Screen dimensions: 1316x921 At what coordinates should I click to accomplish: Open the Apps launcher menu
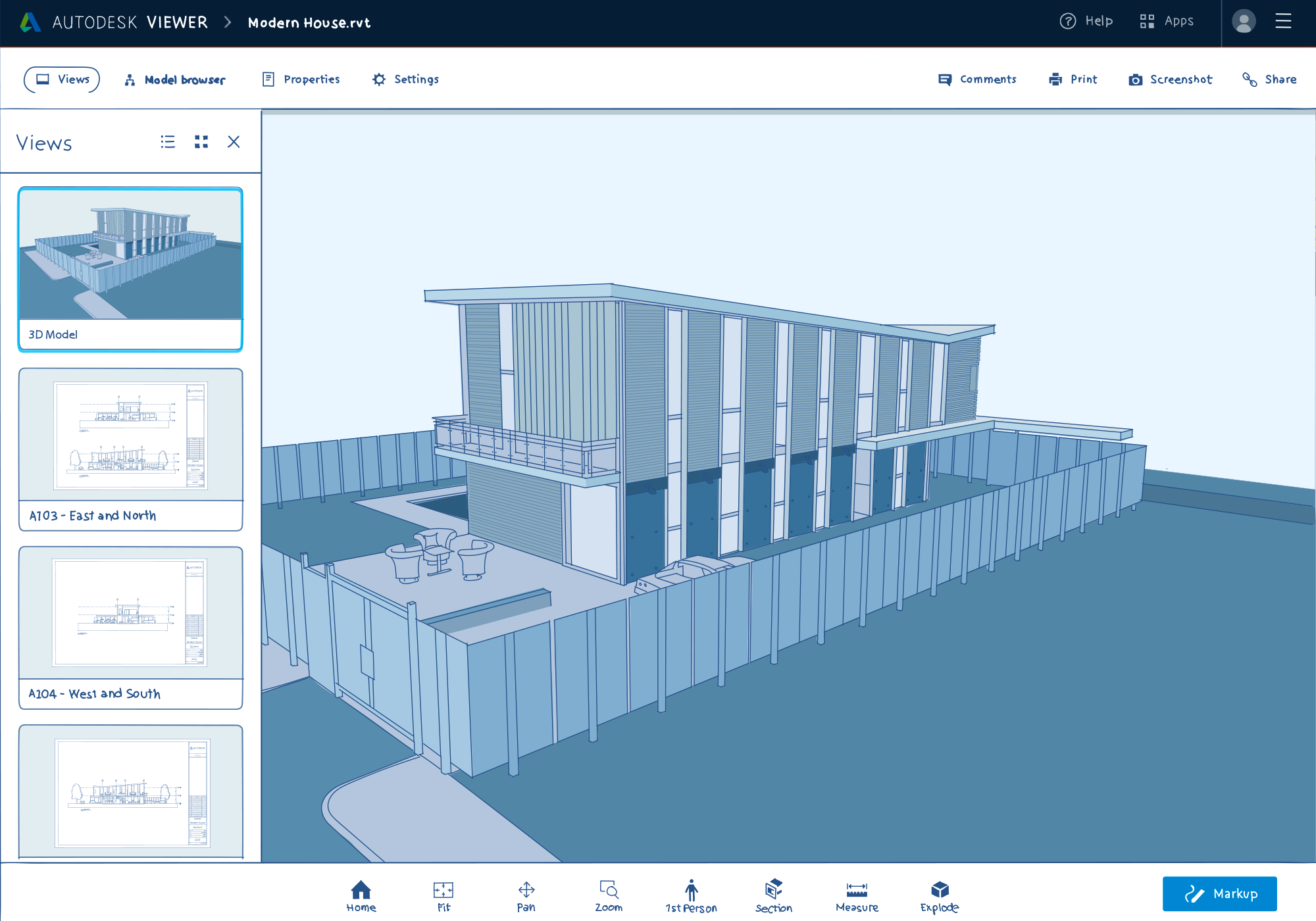tap(1167, 22)
